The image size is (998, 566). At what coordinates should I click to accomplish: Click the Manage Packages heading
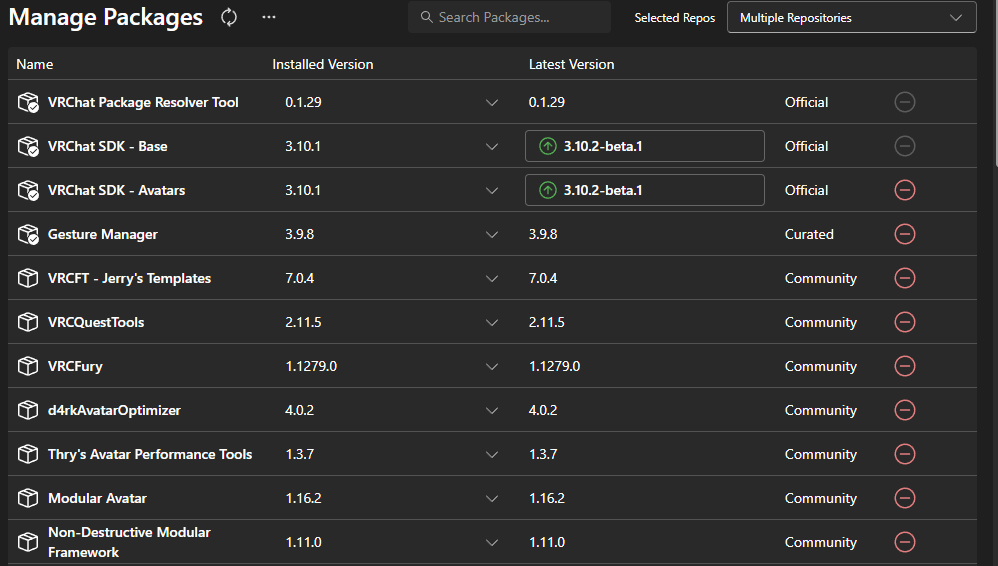pyautogui.click(x=106, y=17)
